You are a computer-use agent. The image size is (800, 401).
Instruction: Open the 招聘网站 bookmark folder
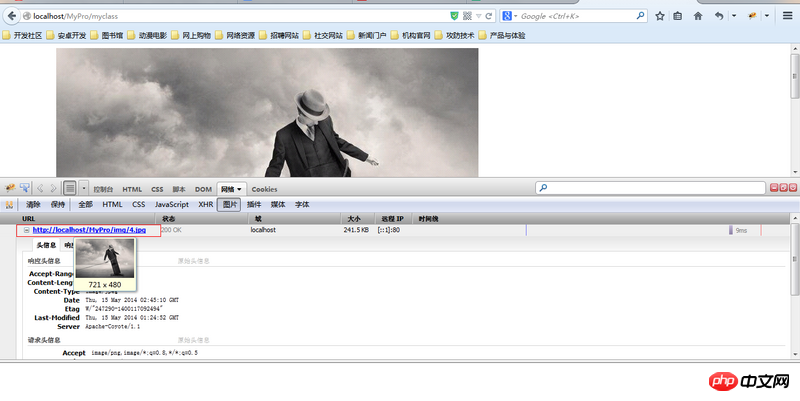(x=279, y=35)
